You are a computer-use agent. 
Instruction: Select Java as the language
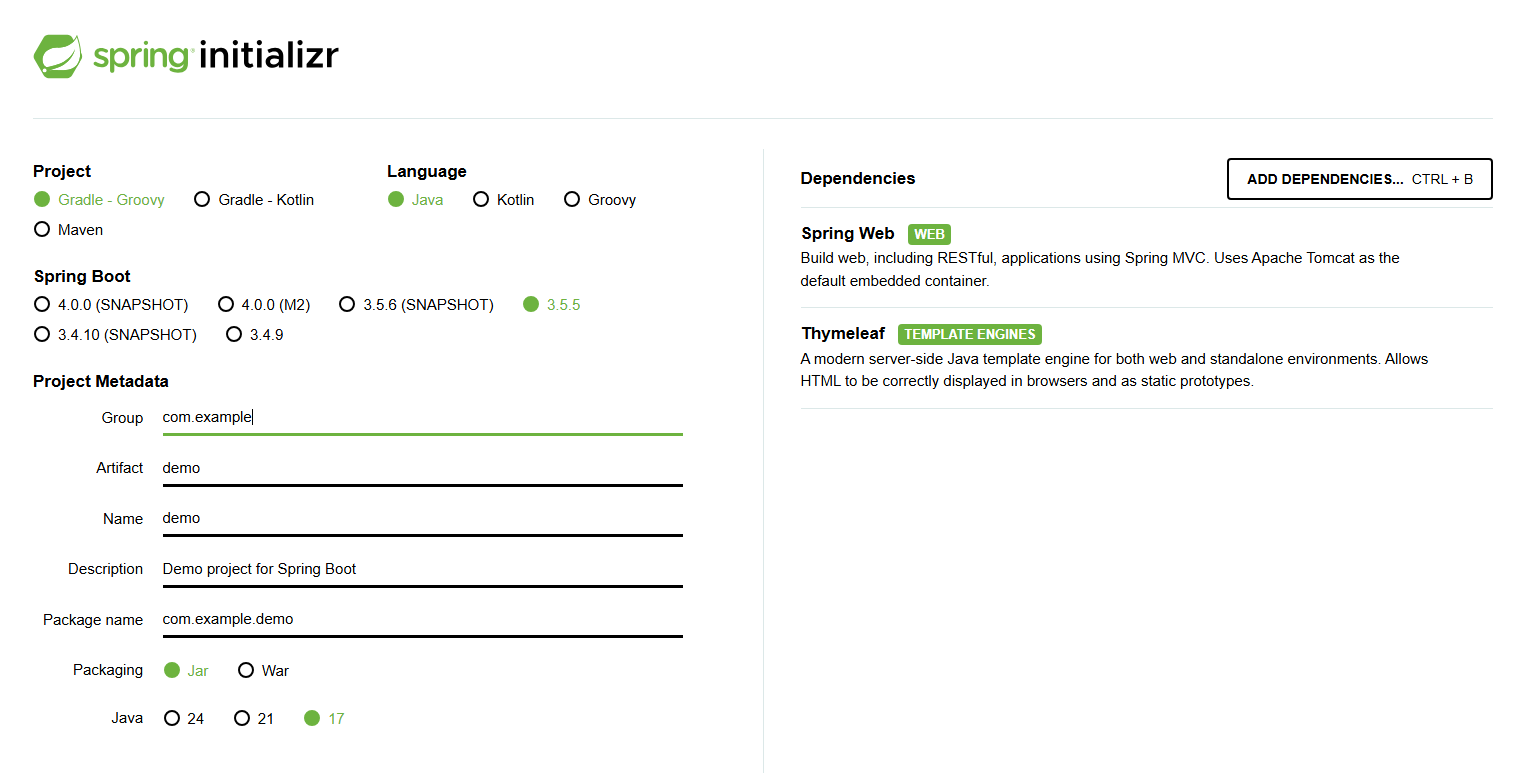tap(415, 200)
